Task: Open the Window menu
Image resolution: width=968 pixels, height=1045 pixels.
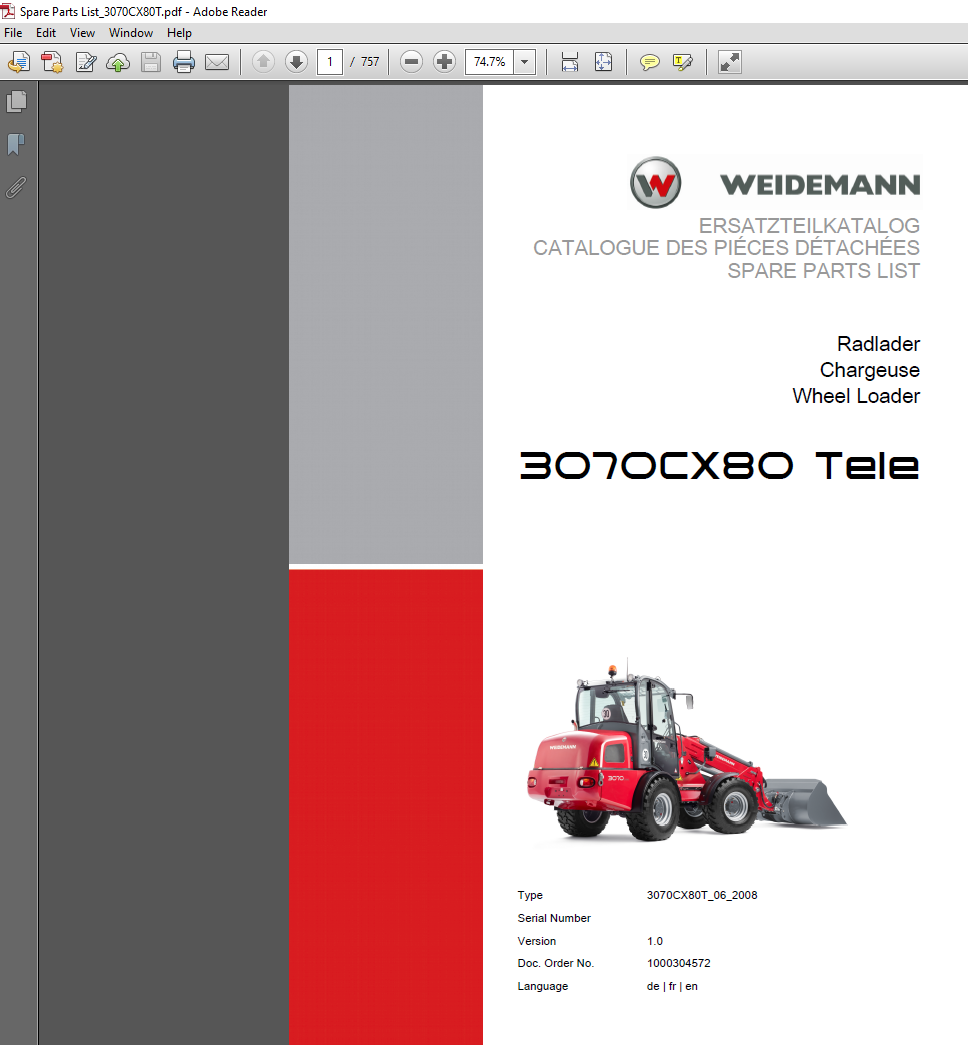Action: 131,33
